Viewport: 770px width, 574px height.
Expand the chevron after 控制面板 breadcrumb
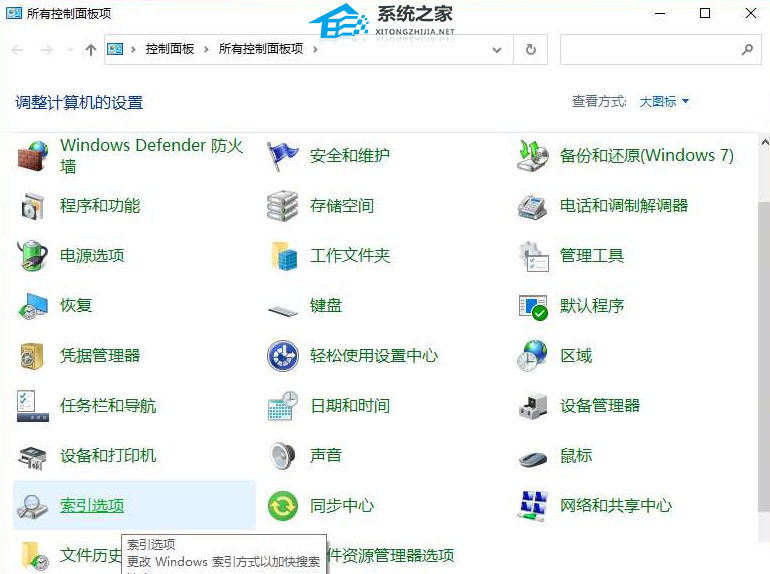point(206,49)
